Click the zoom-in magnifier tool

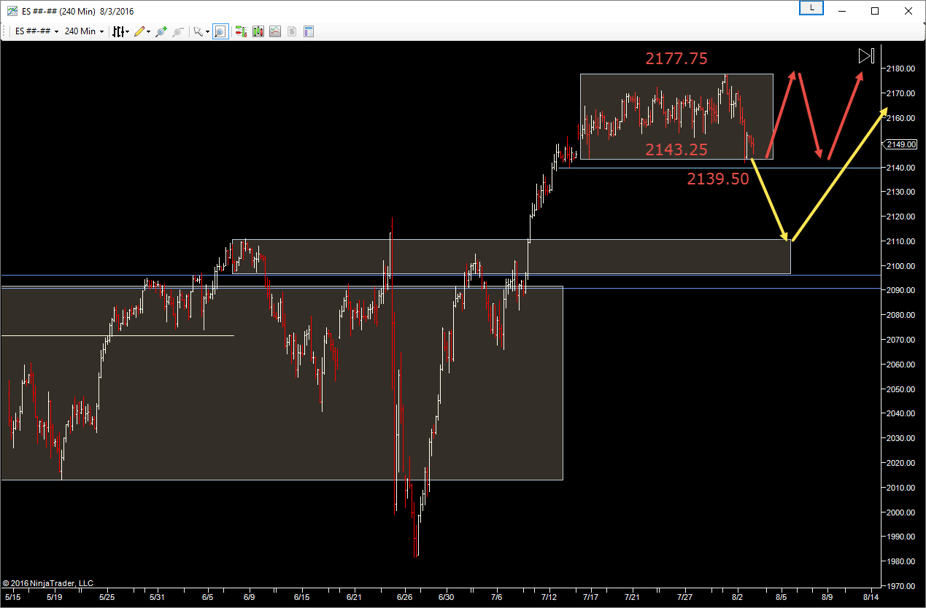pos(220,31)
